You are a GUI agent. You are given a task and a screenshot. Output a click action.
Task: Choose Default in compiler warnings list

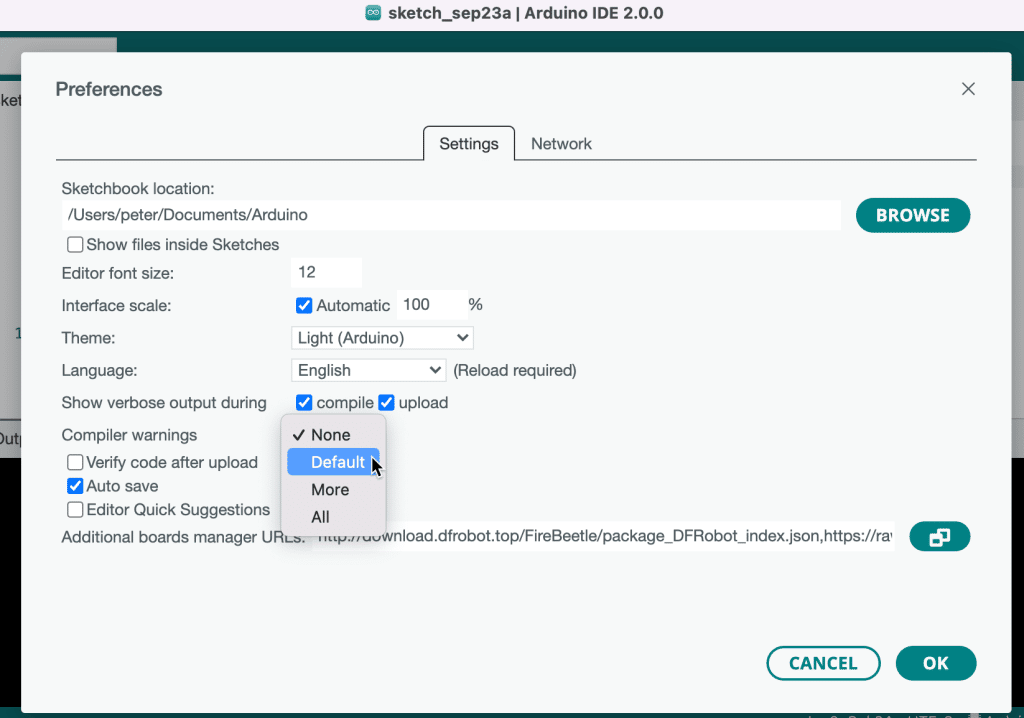point(334,463)
